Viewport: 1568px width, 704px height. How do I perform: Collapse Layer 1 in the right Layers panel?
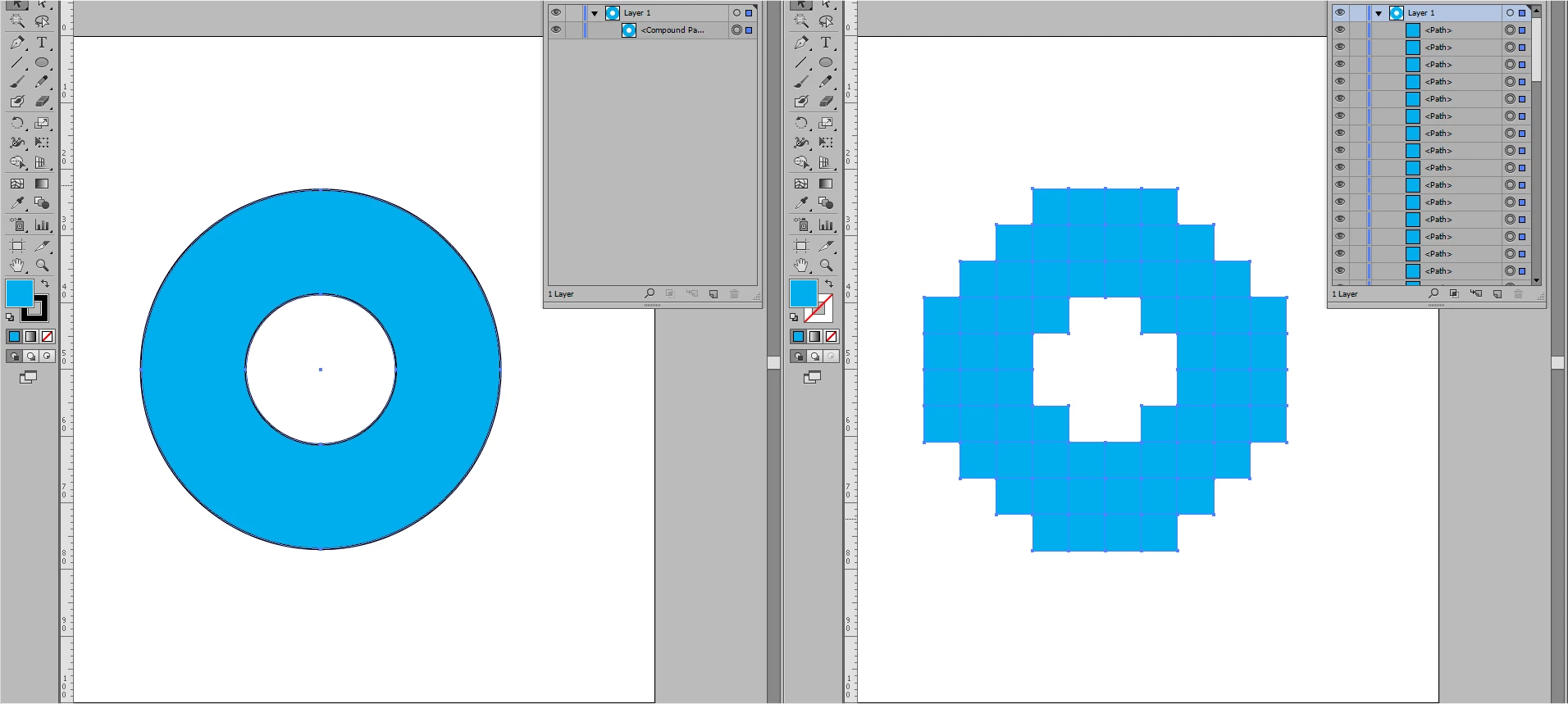click(1379, 13)
